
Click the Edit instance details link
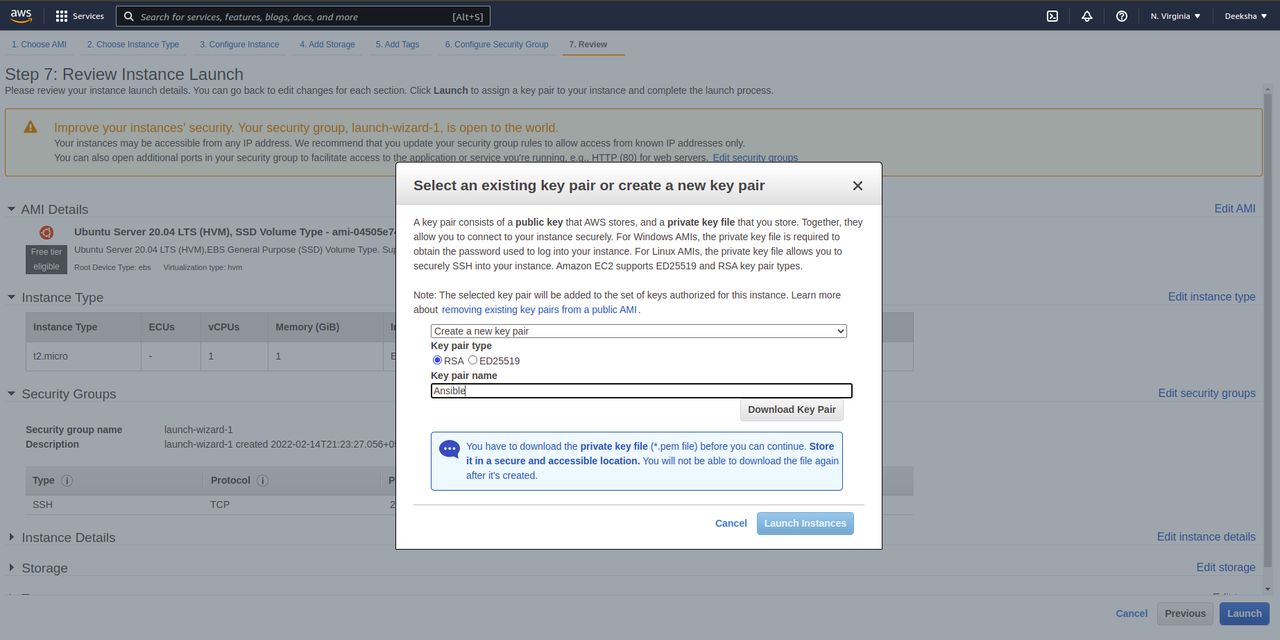[x=1206, y=537]
